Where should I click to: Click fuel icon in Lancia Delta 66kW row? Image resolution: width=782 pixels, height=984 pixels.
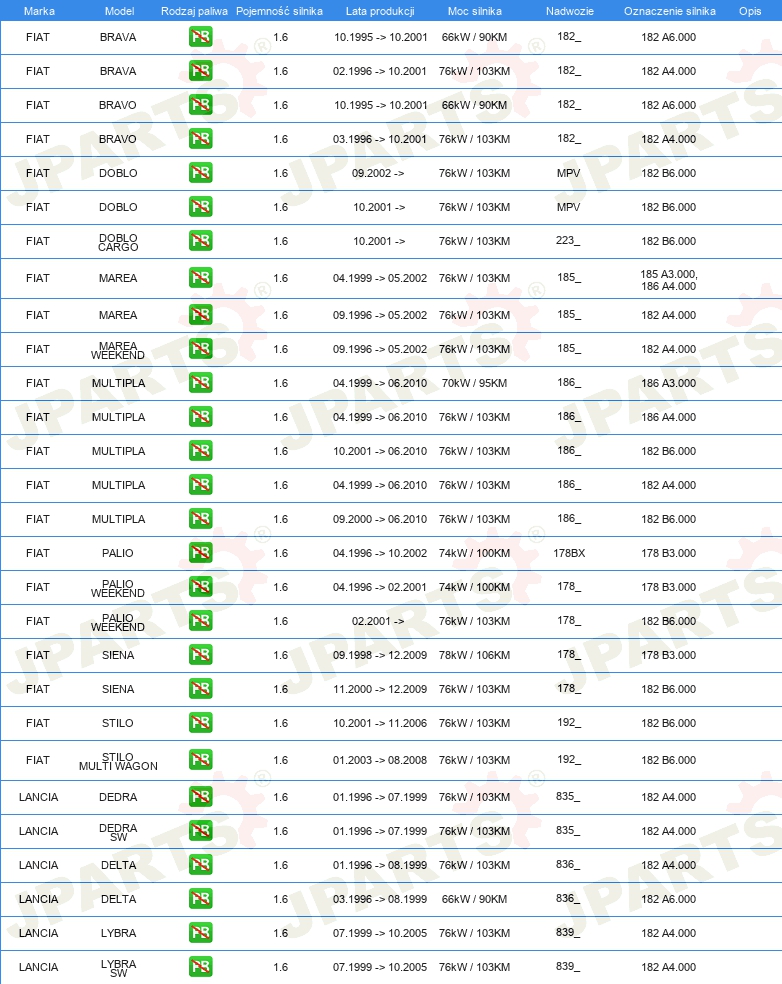200,899
